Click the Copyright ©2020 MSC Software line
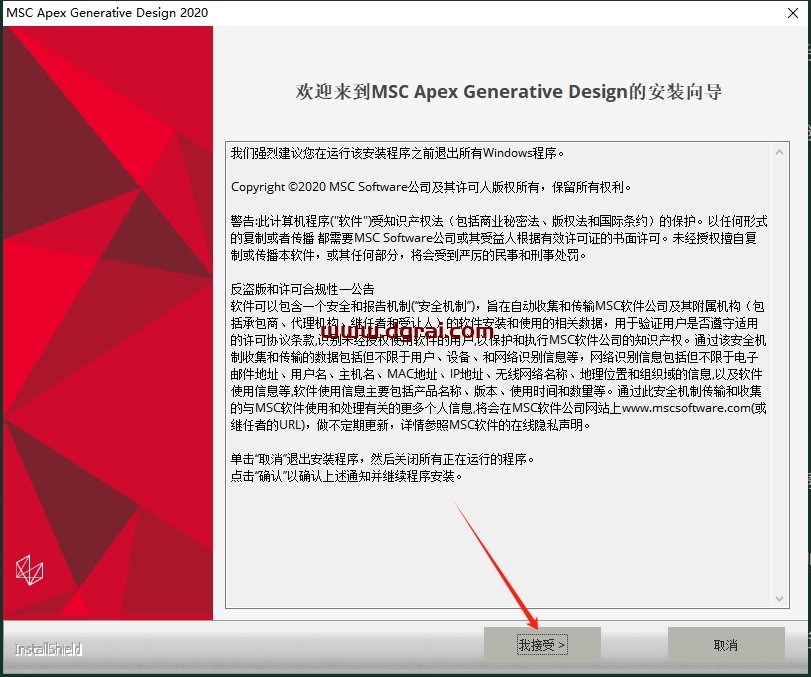This screenshot has width=811, height=677. click(x=431, y=187)
